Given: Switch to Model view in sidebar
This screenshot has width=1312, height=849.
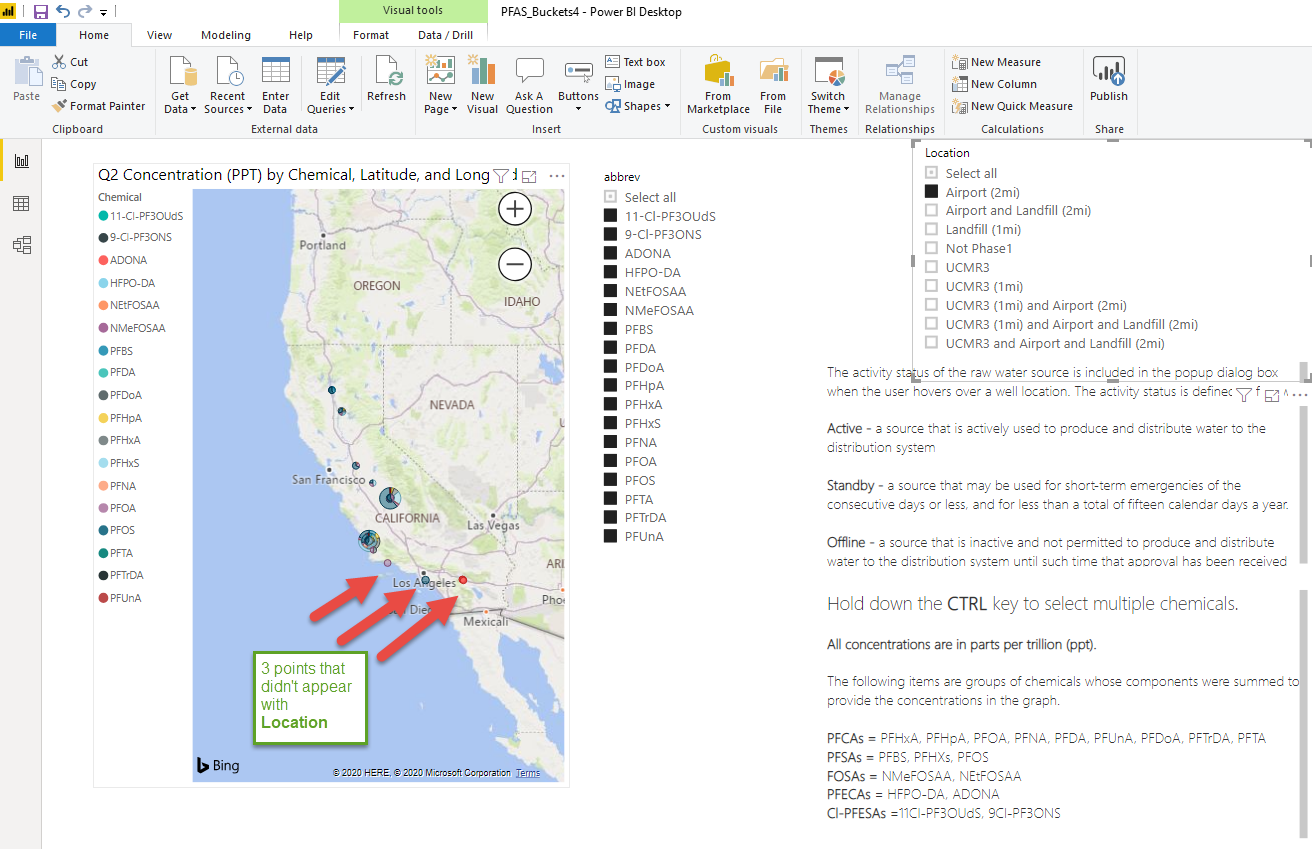Looking at the screenshot, I should [21, 245].
